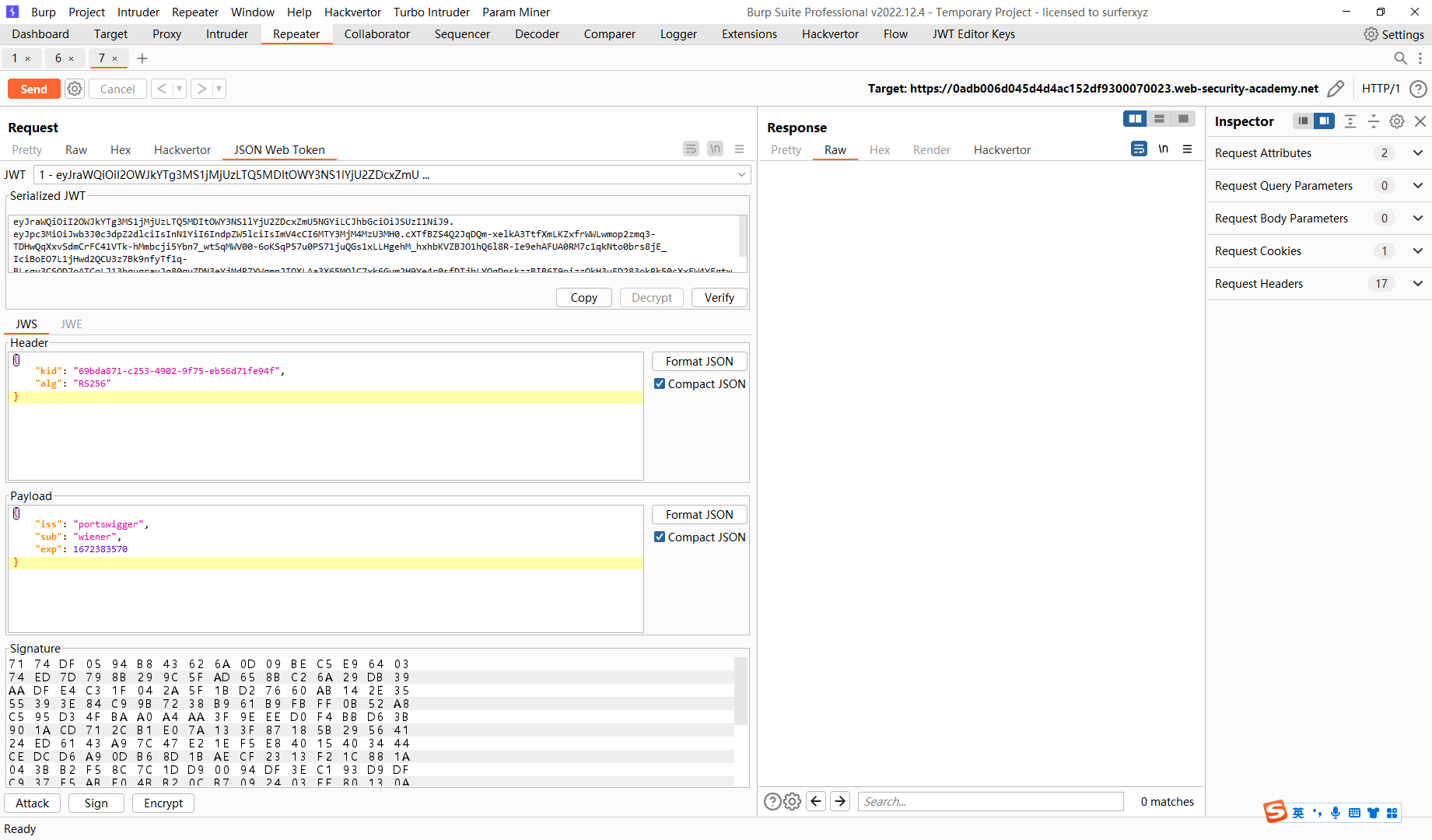Open response Render tab
Image resolution: width=1432 pixels, height=840 pixels.
click(x=932, y=150)
